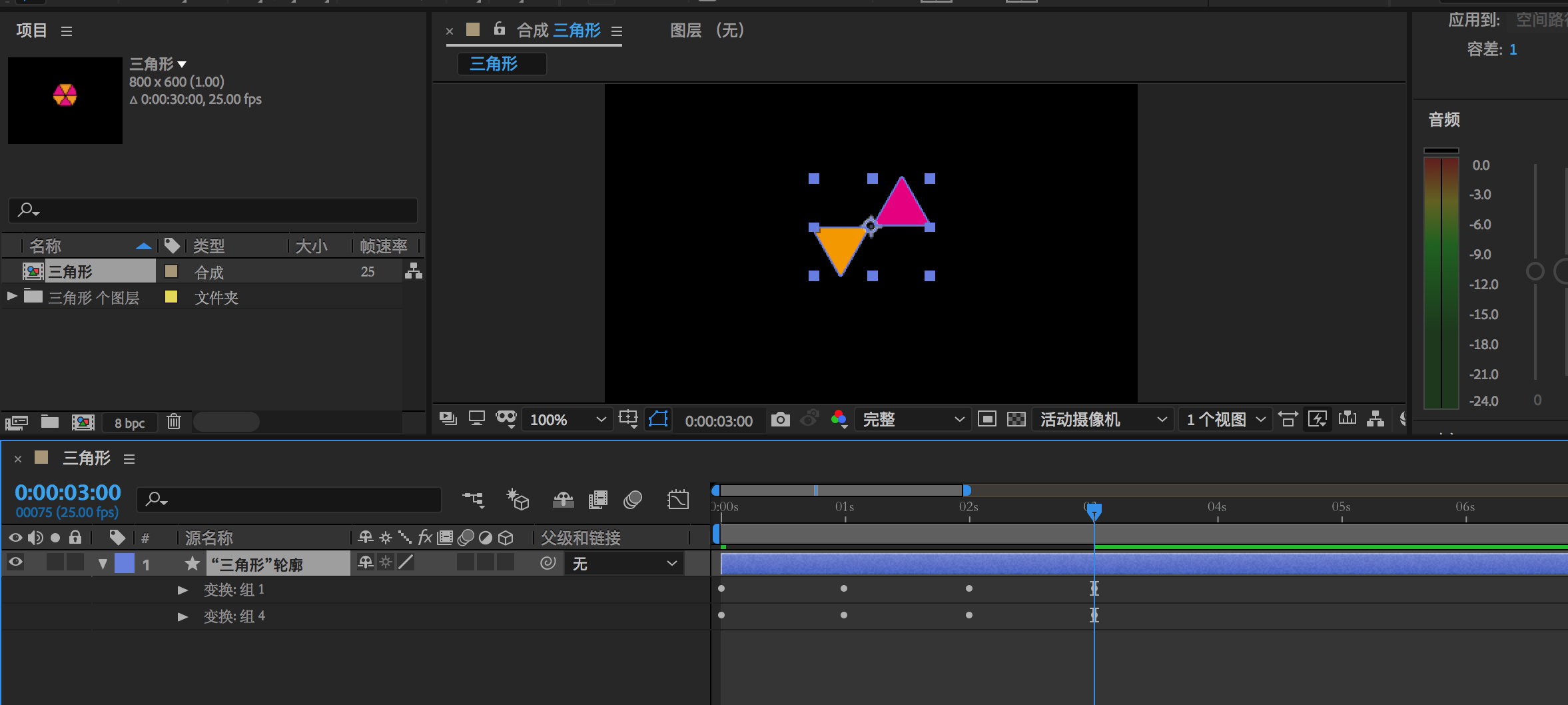
Task: Open the 1 个视图 layout dropdown
Action: (x=1226, y=419)
